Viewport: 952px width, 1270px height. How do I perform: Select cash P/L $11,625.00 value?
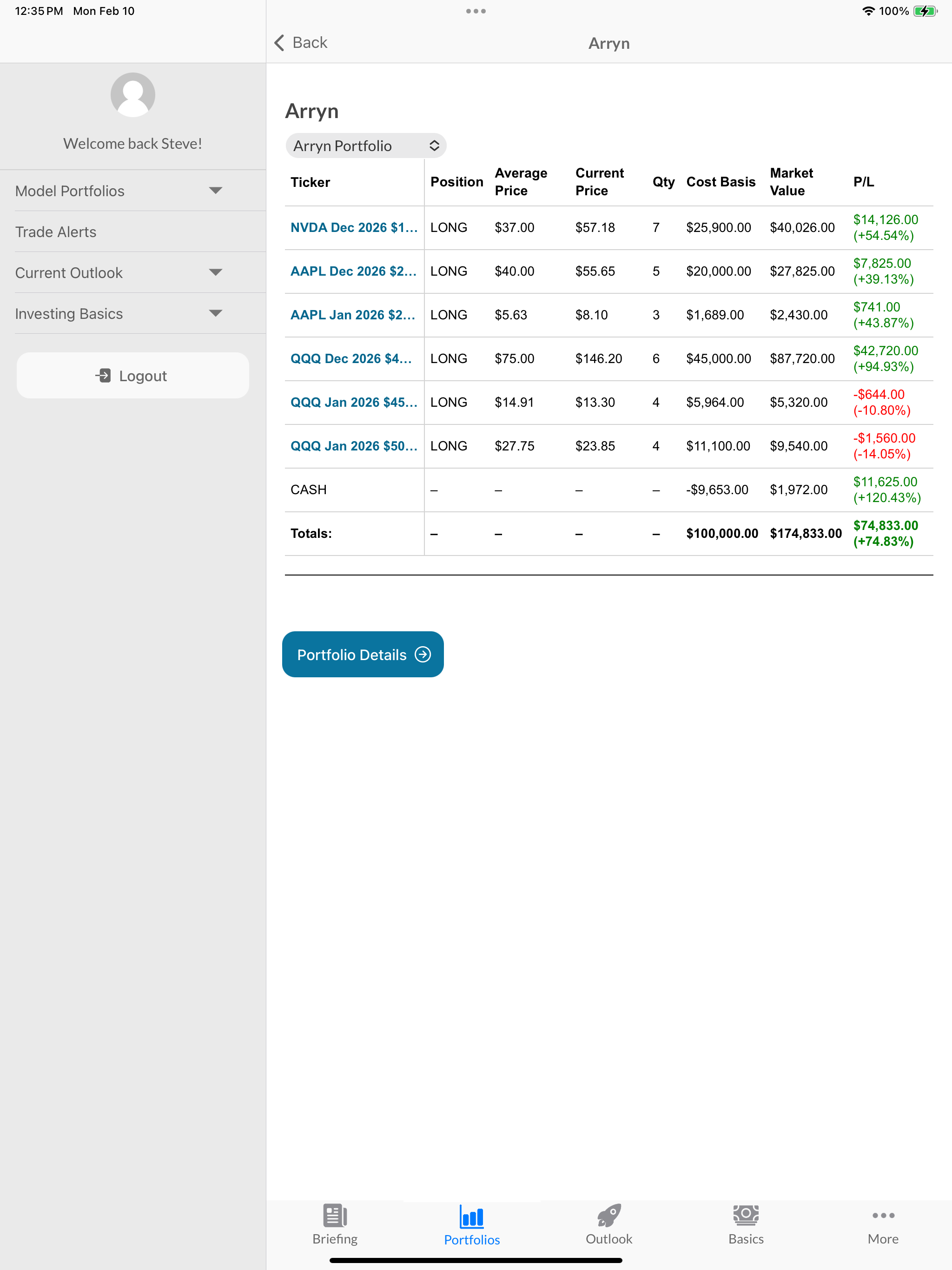click(x=885, y=482)
